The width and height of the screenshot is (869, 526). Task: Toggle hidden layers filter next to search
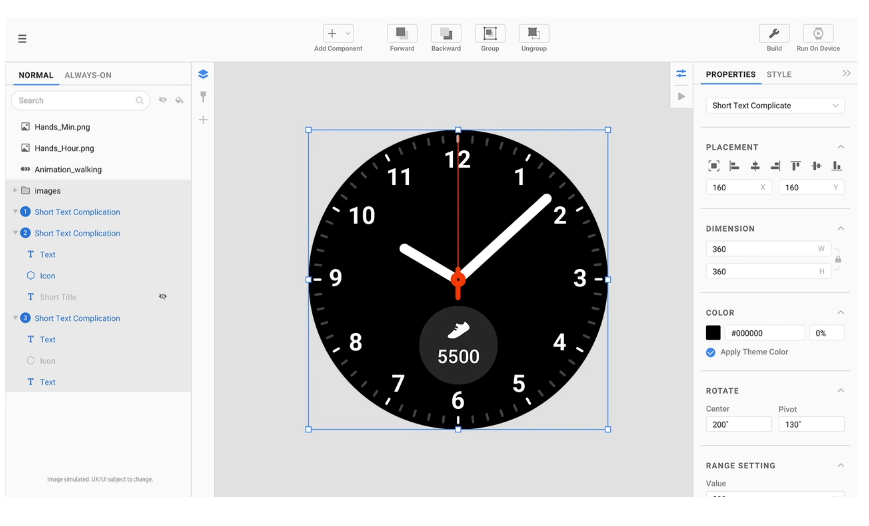(x=162, y=100)
